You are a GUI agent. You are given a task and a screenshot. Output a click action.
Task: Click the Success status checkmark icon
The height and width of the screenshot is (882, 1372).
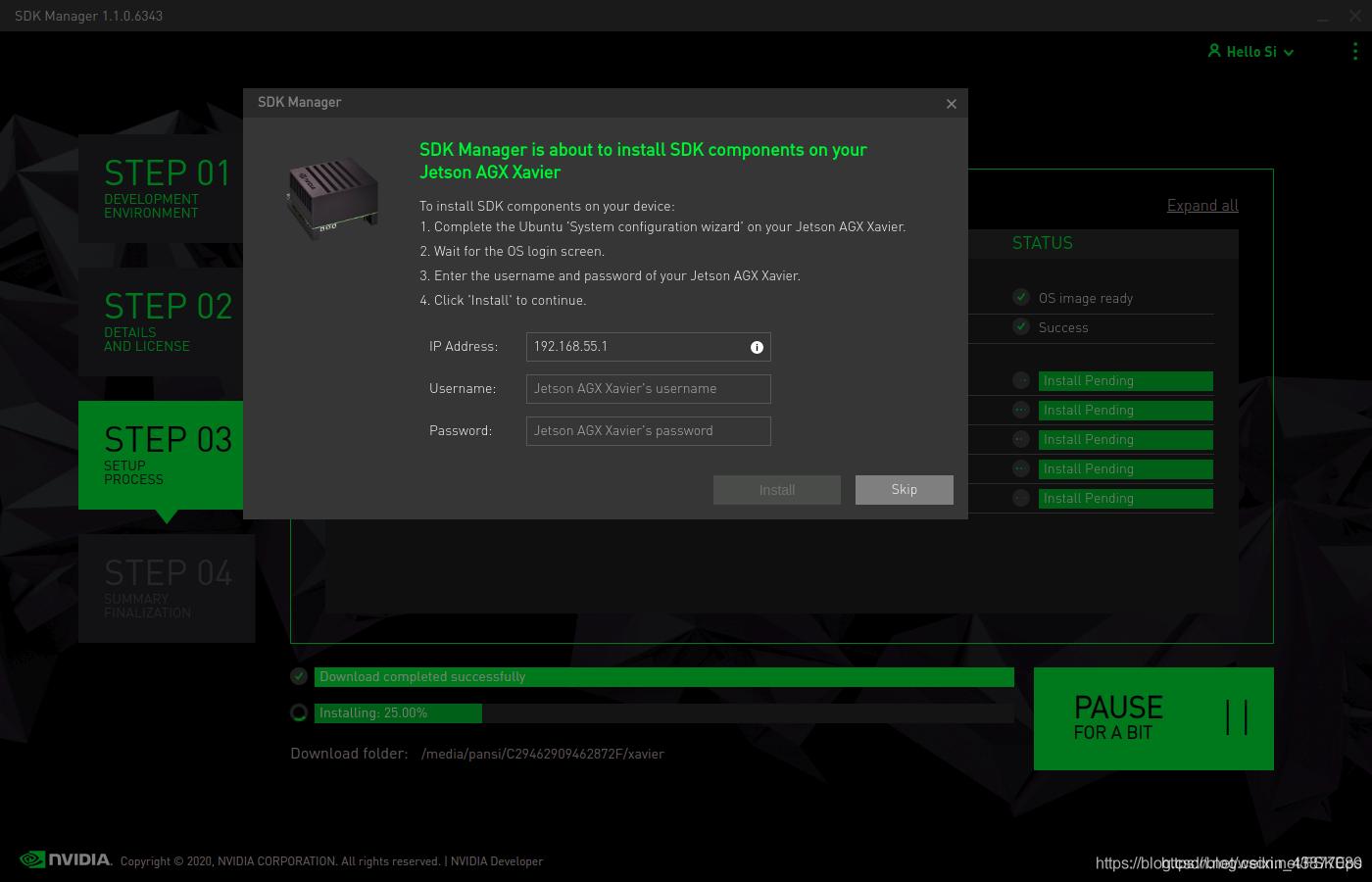(x=1021, y=326)
